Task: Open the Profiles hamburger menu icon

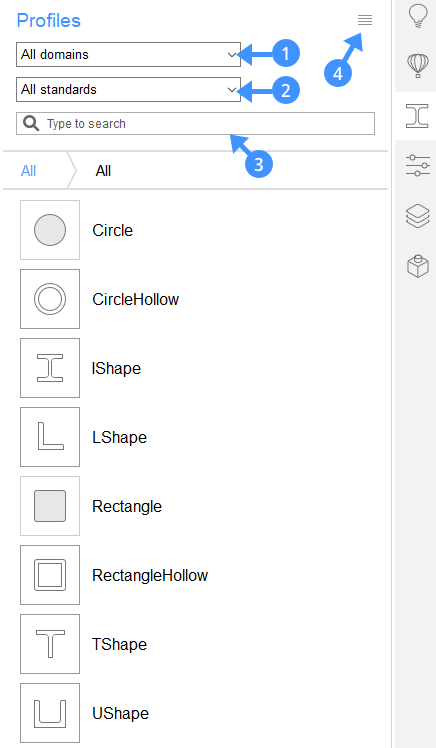Action: click(365, 20)
